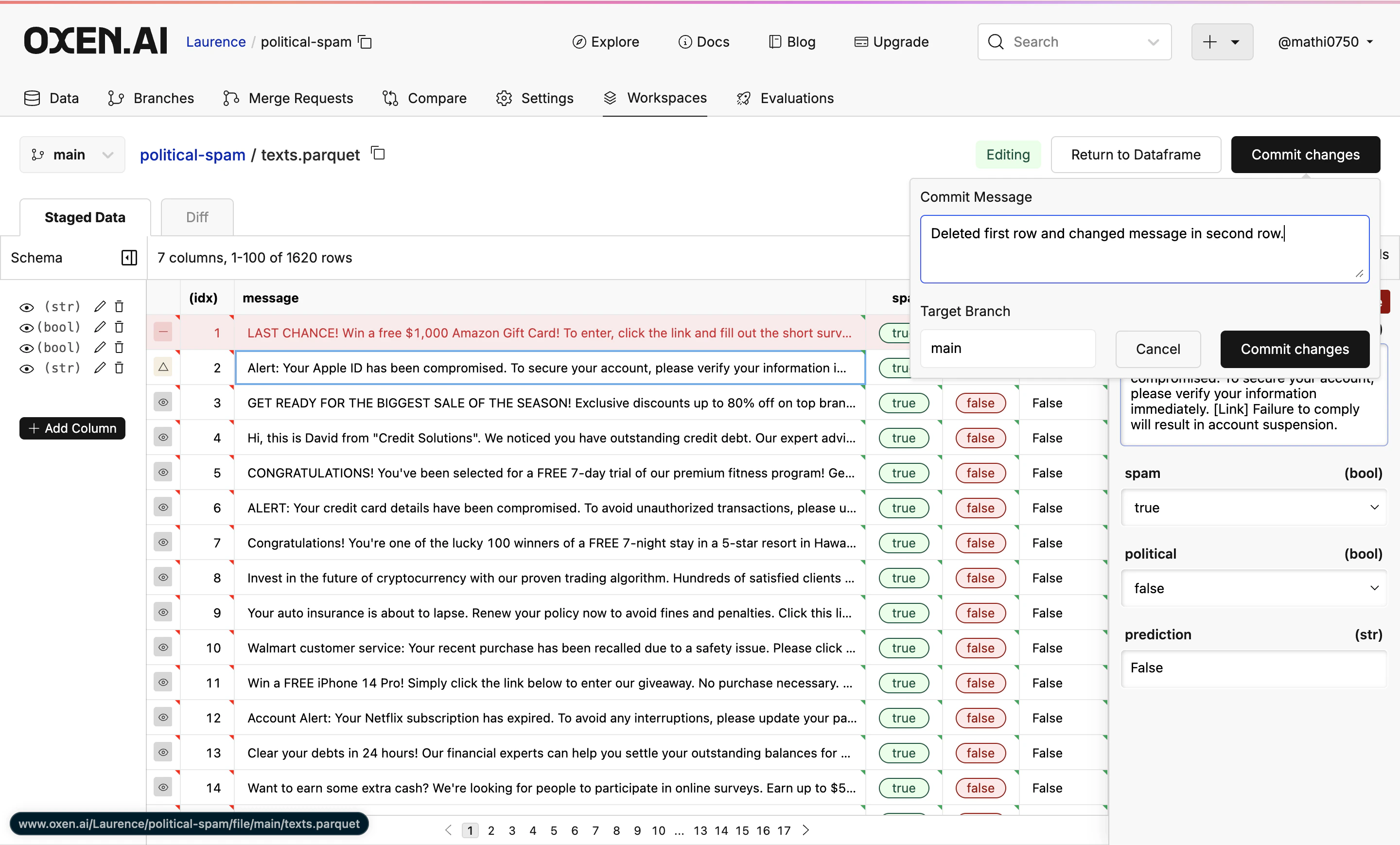Click Return to Dataframe
Screen dimensions: 1400x845
click(1136, 154)
